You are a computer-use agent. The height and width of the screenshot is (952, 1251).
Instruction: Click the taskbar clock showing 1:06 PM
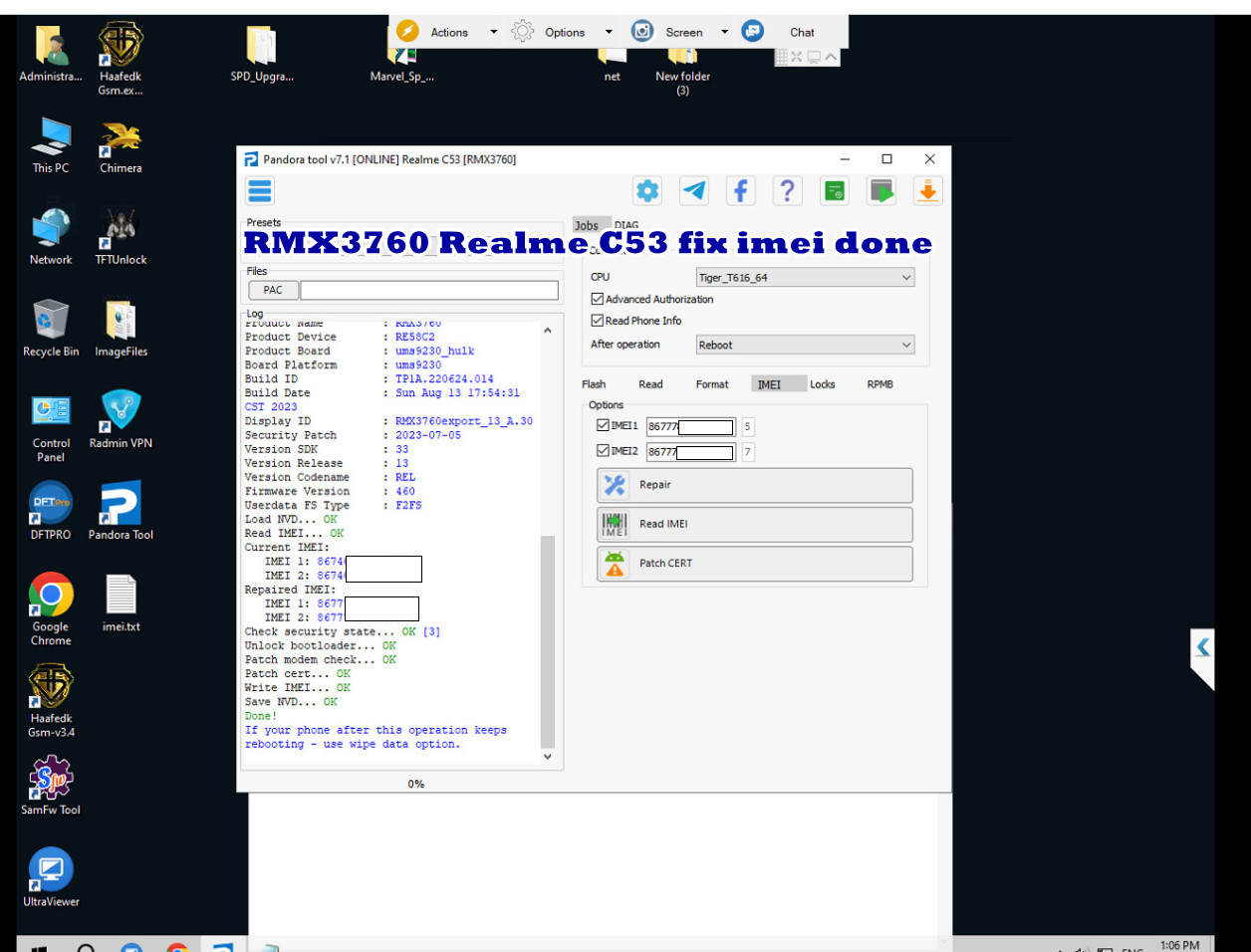pos(1179,945)
